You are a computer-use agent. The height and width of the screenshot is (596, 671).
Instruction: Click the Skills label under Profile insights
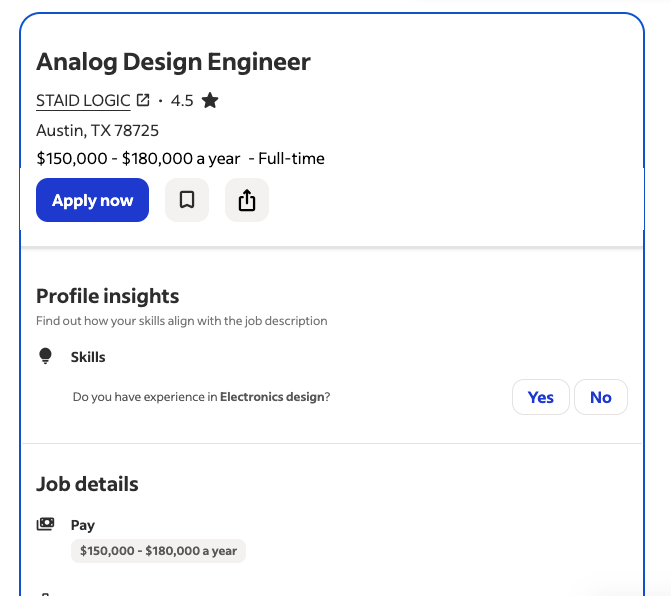click(88, 357)
